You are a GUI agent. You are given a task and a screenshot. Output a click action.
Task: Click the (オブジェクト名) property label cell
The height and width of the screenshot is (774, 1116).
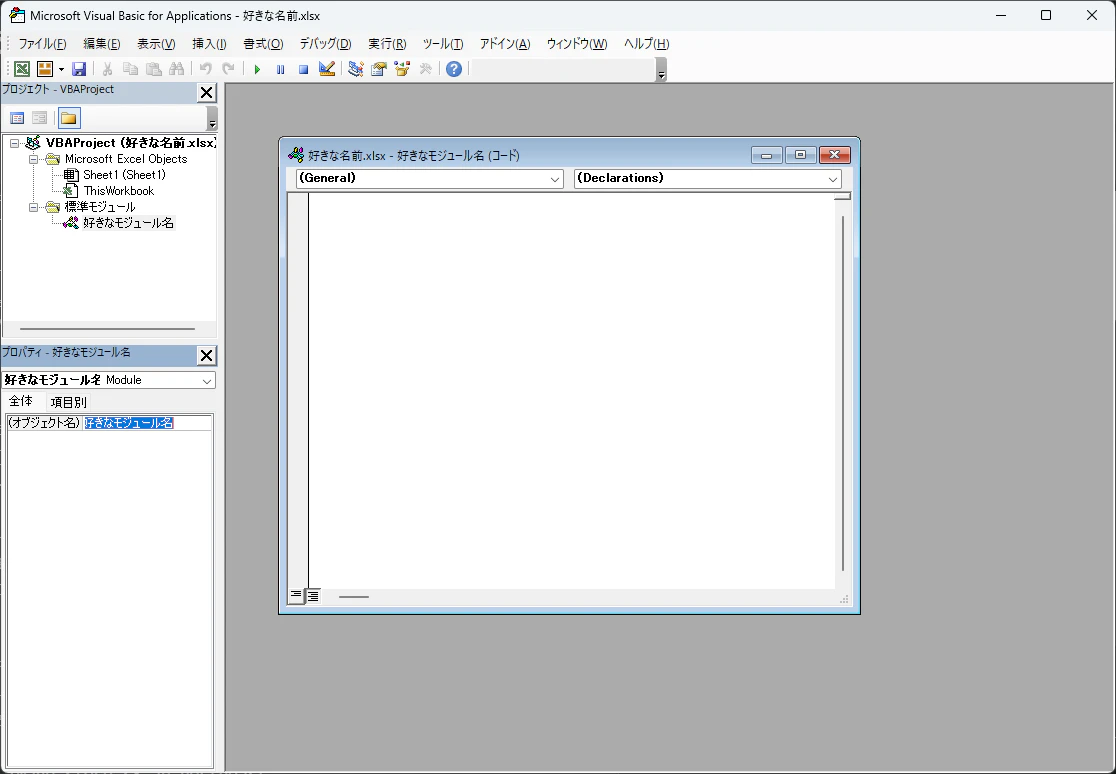click(x=44, y=423)
